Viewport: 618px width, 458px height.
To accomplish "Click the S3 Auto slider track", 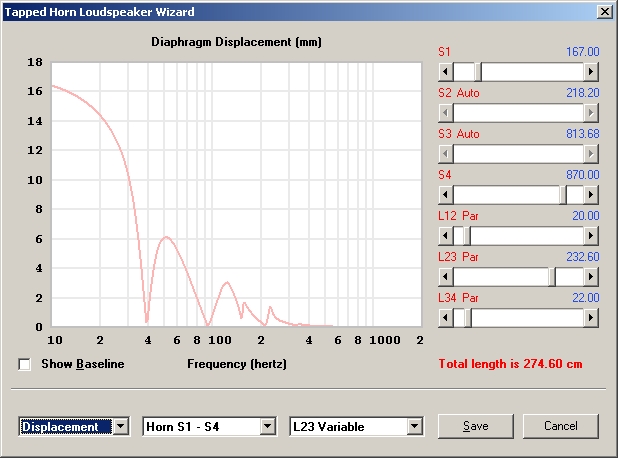I will coord(518,154).
